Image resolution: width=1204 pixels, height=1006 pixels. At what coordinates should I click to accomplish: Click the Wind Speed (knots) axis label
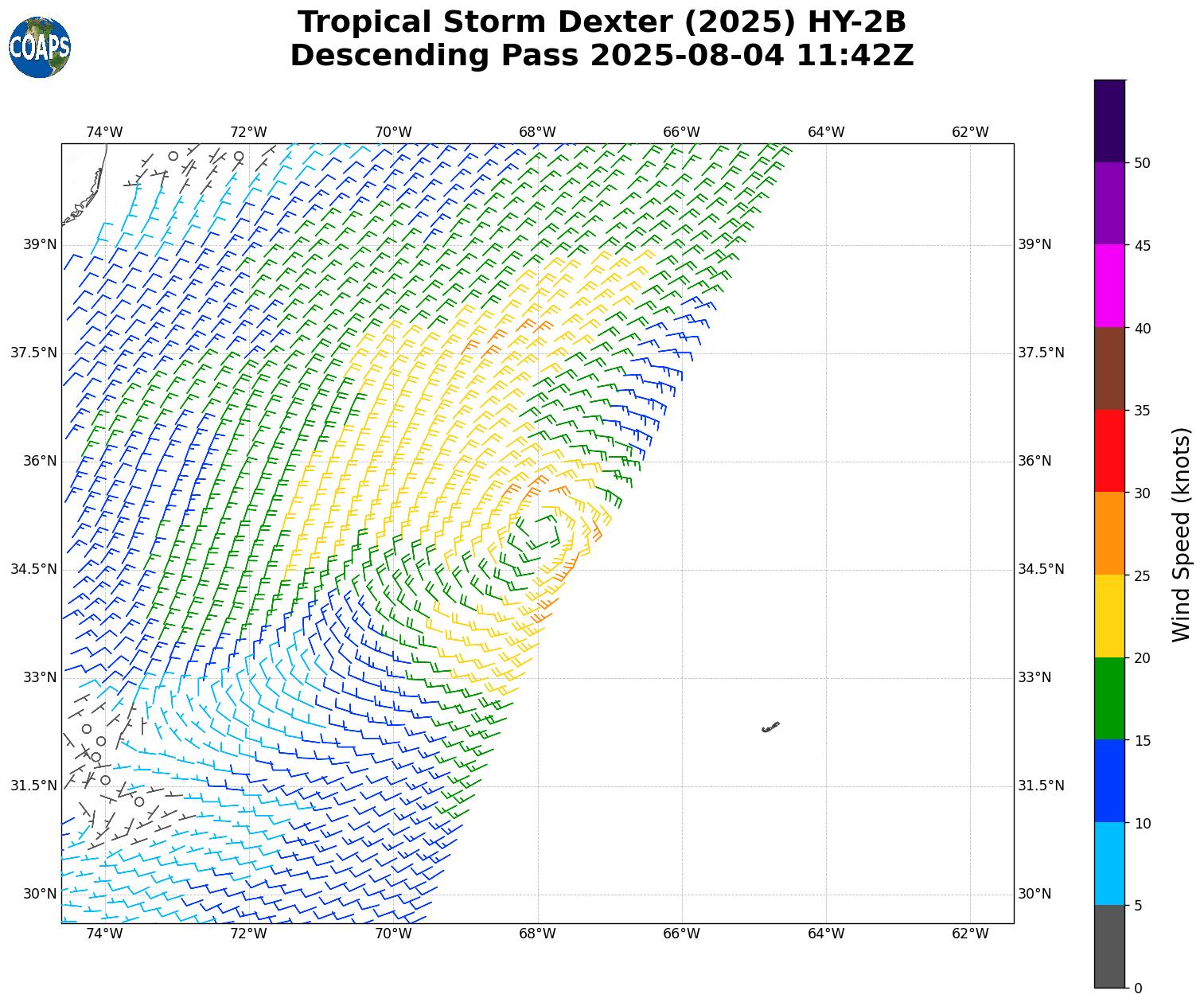click(x=1183, y=534)
